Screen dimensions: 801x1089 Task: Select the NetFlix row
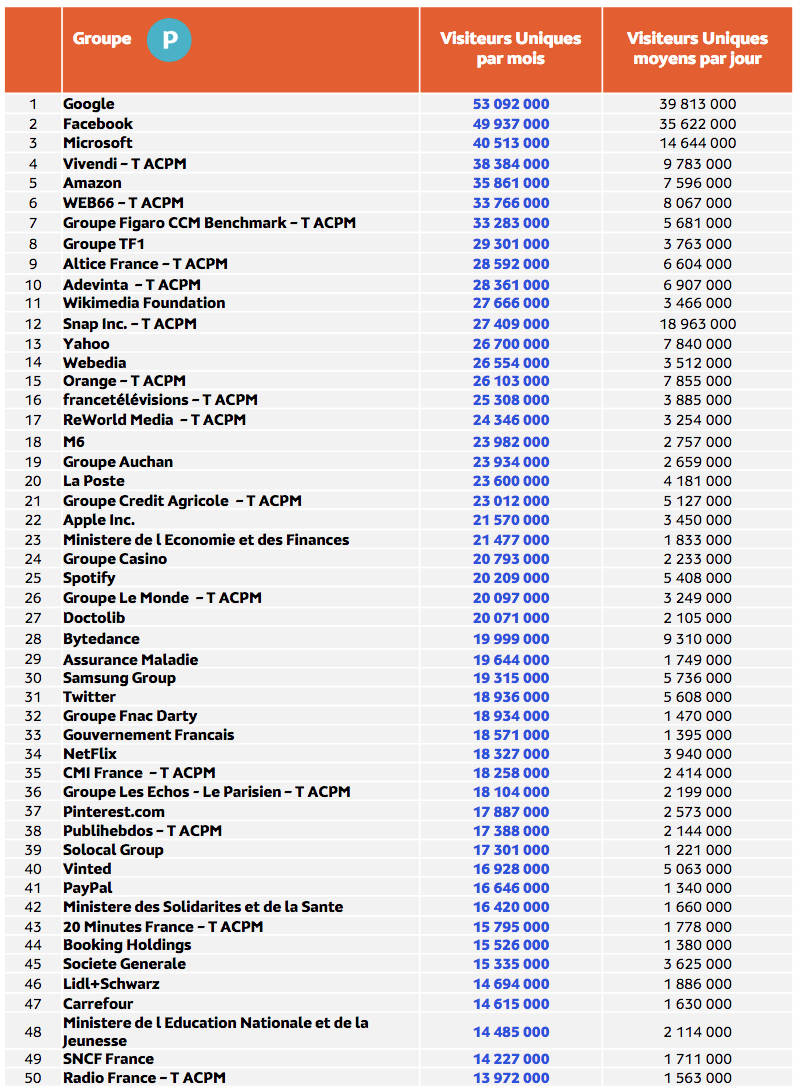pyautogui.click(x=89, y=755)
